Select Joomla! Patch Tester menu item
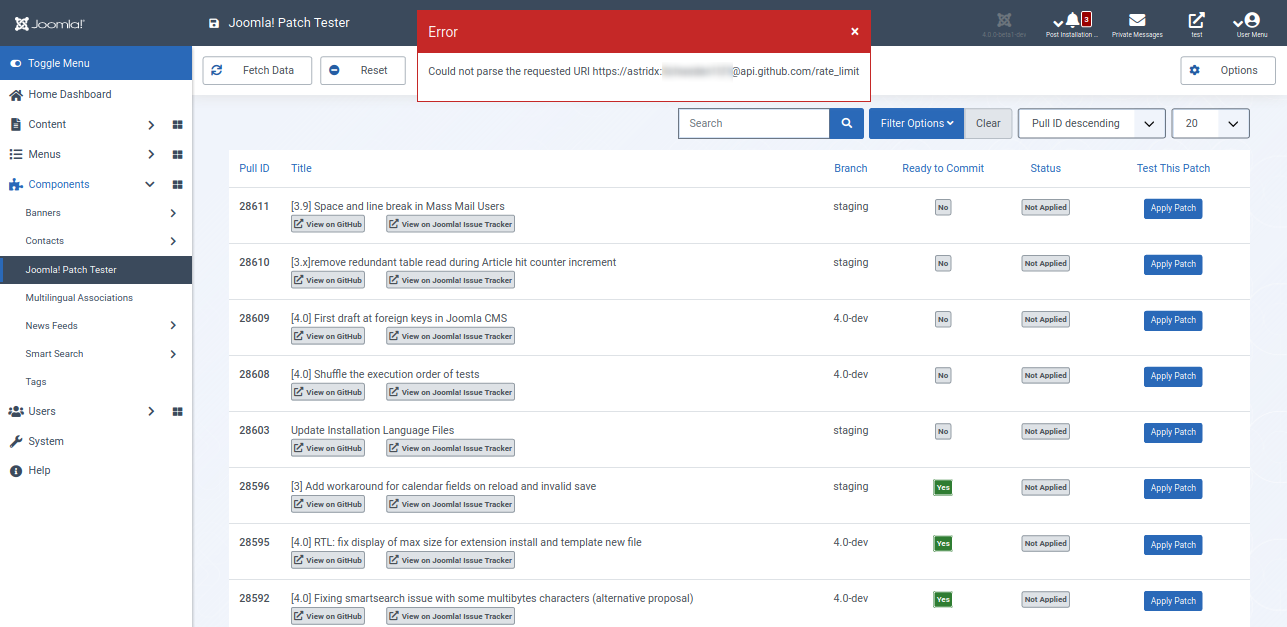The width and height of the screenshot is (1287, 627). point(96,270)
